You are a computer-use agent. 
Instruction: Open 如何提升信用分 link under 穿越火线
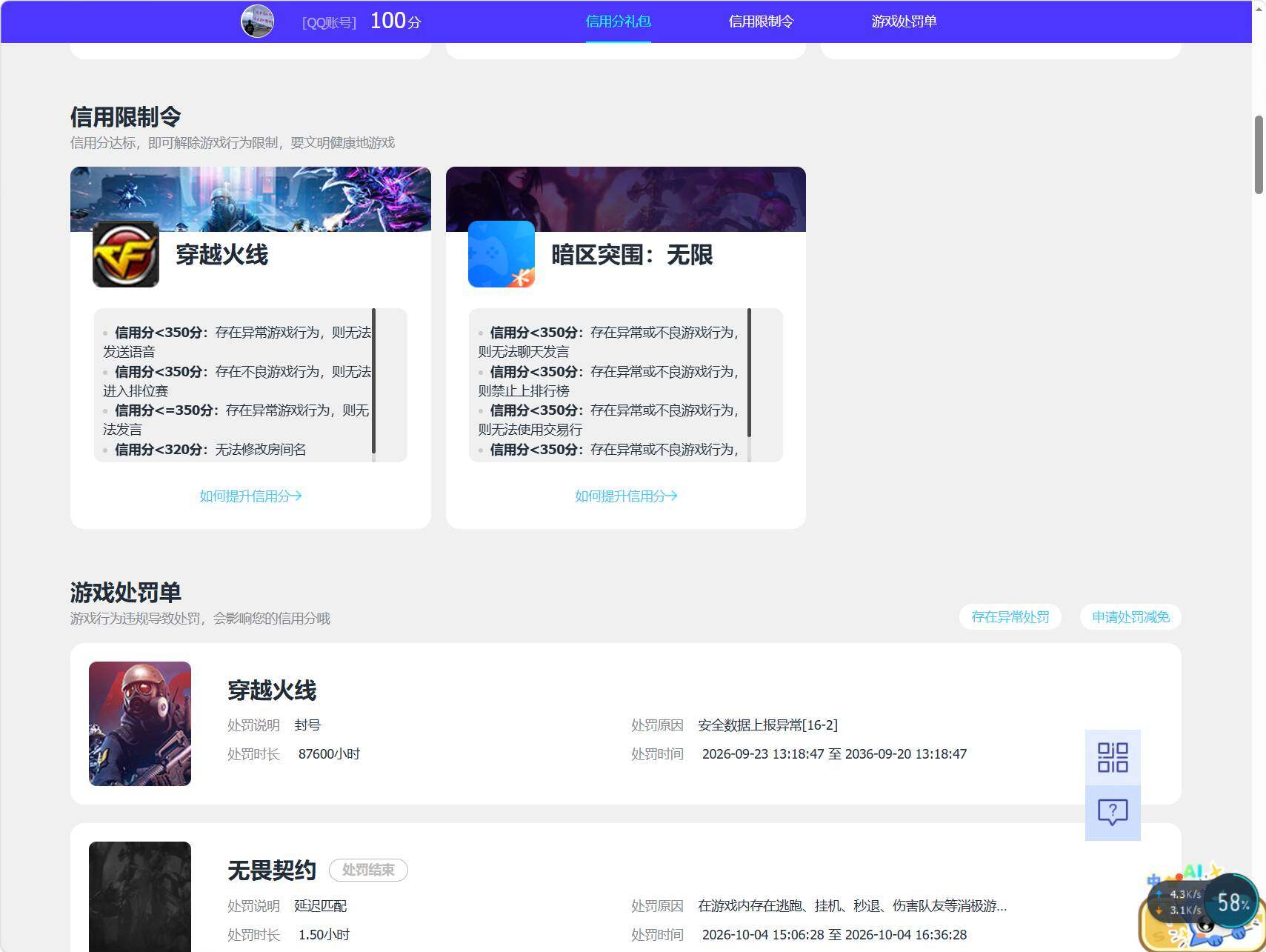click(x=250, y=496)
